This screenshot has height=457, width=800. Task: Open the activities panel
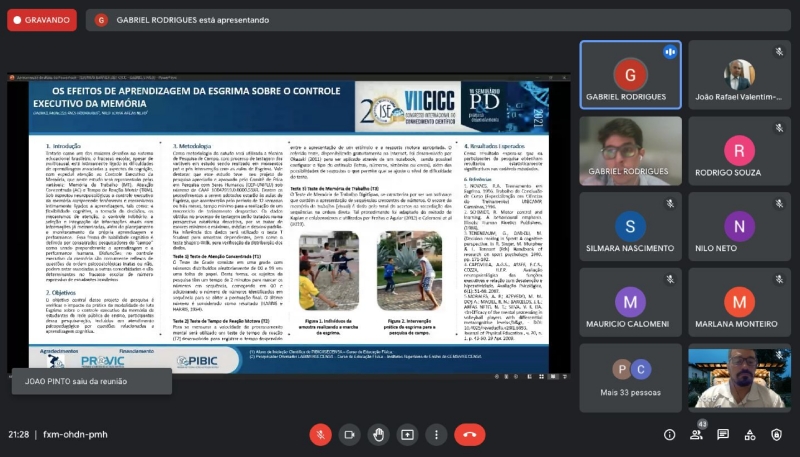[749, 435]
